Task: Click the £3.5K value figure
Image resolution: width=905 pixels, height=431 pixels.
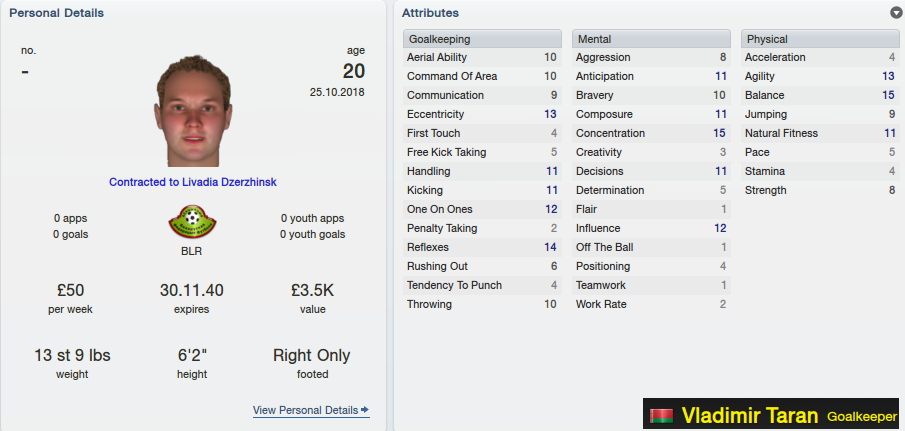Action: point(312,290)
